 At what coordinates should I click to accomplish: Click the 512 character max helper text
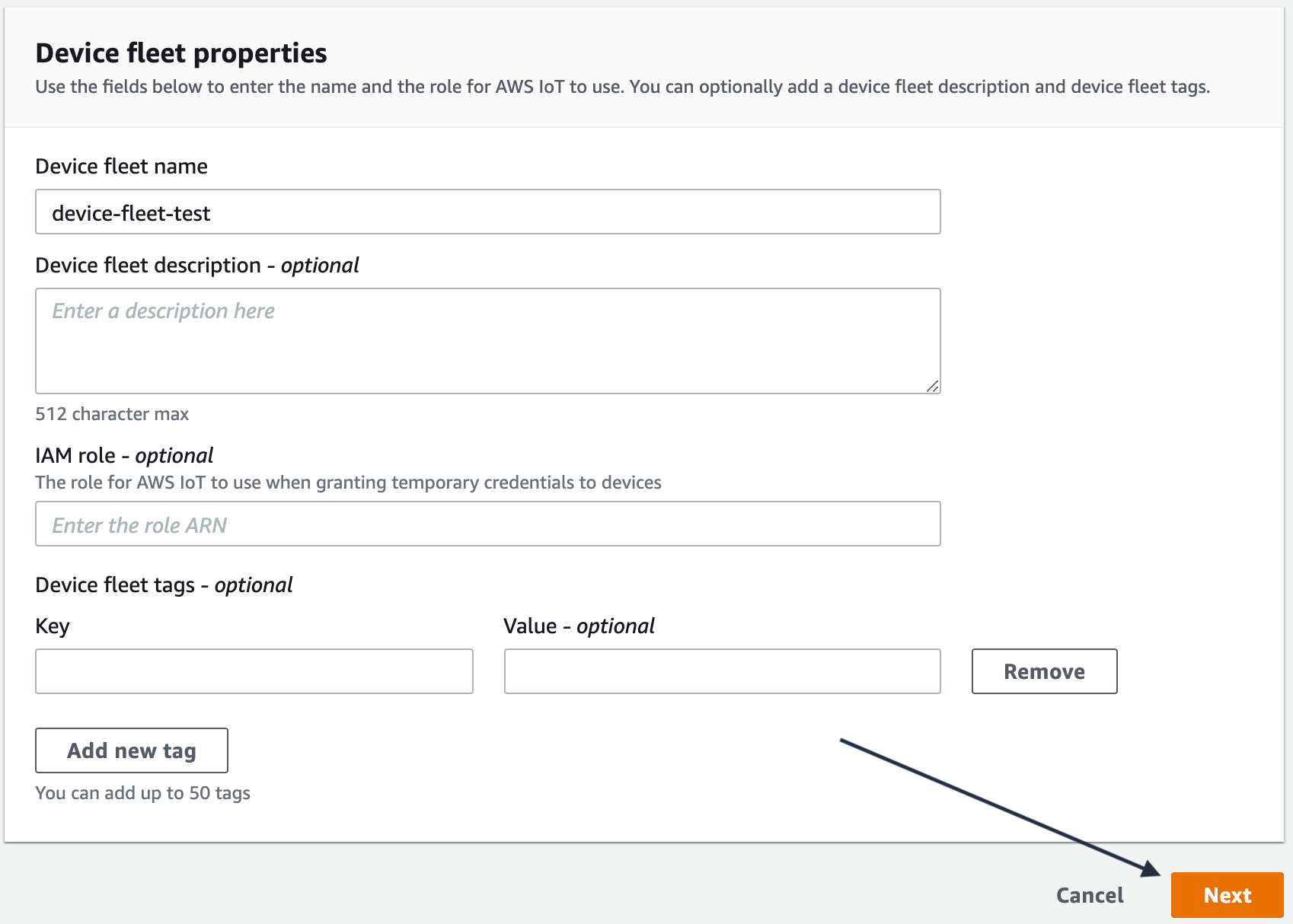112,413
